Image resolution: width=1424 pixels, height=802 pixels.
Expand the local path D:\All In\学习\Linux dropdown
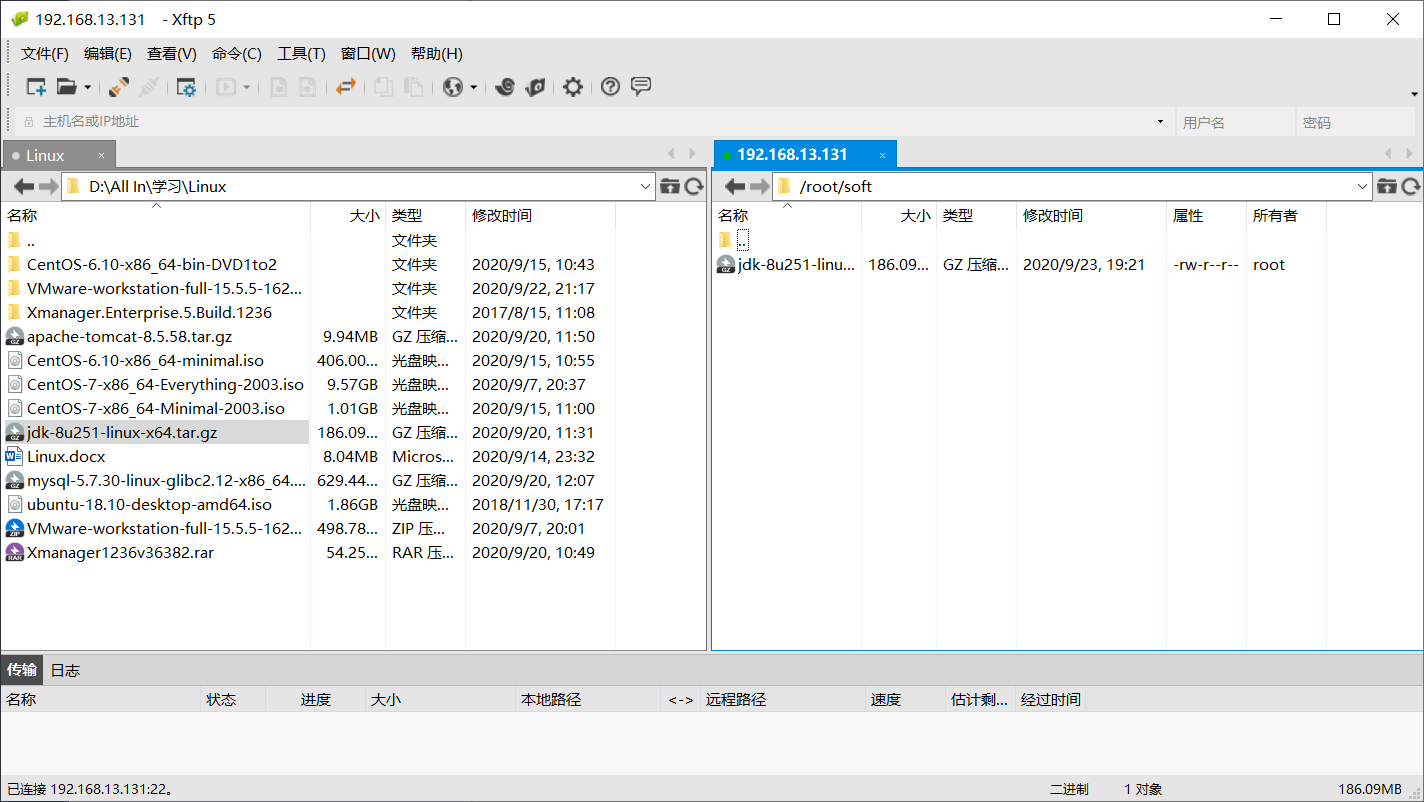coord(645,186)
